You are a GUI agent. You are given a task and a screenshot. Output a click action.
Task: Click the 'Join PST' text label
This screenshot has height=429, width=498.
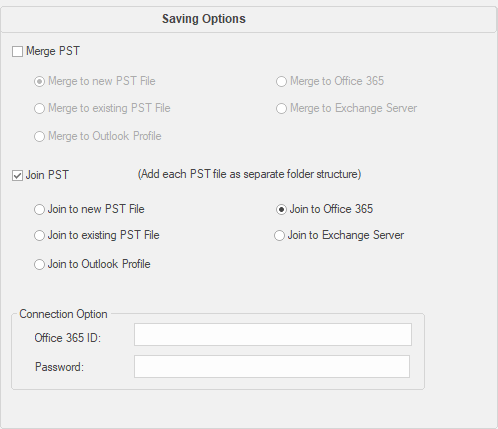47,175
